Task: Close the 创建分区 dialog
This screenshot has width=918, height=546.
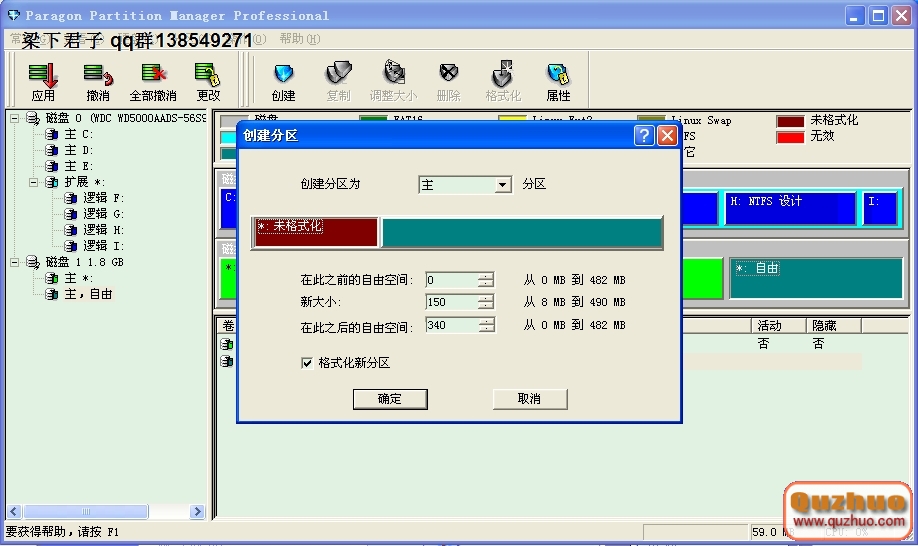Action: click(667, 136)
